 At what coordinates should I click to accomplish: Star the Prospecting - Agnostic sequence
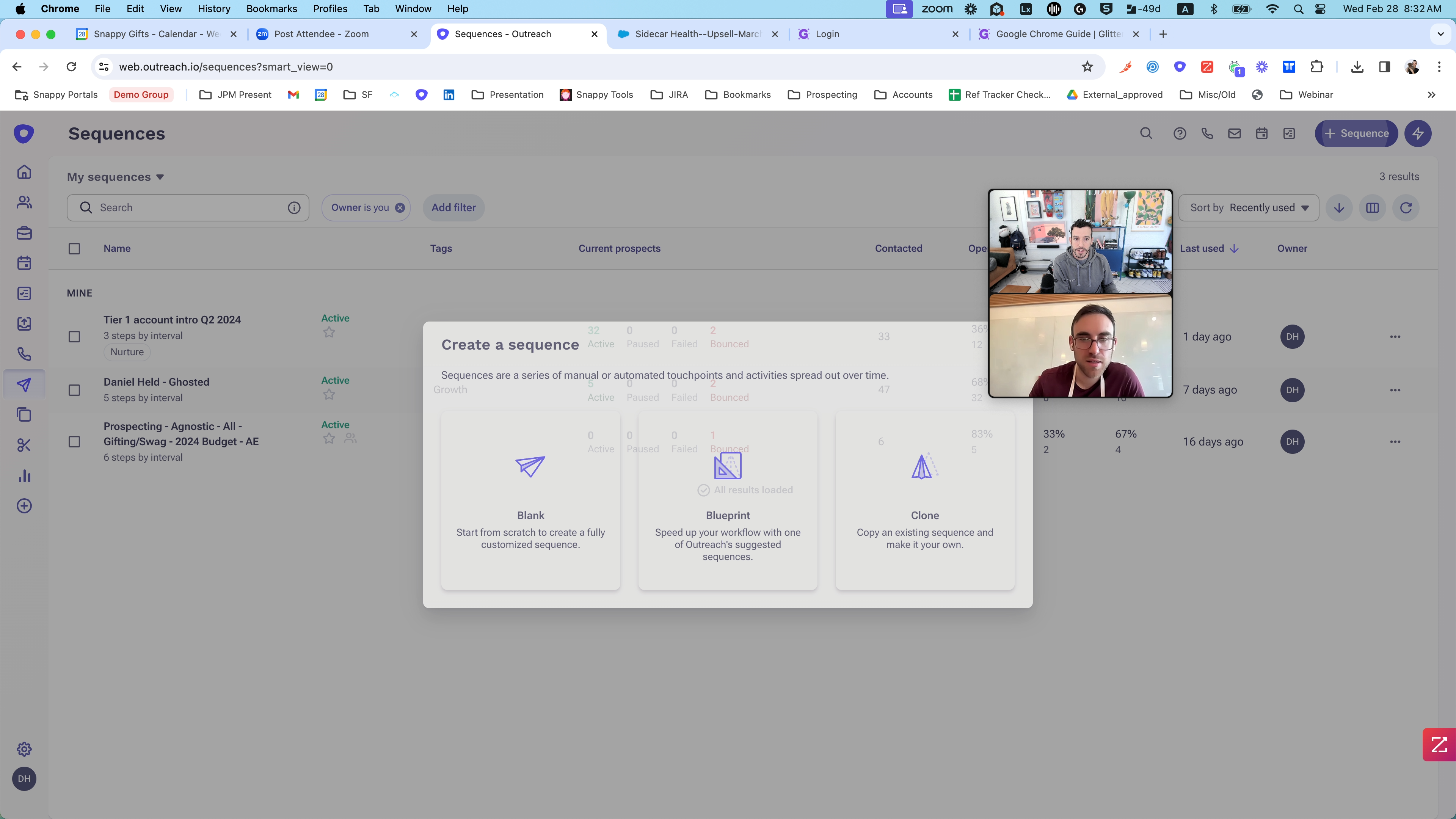329,438
